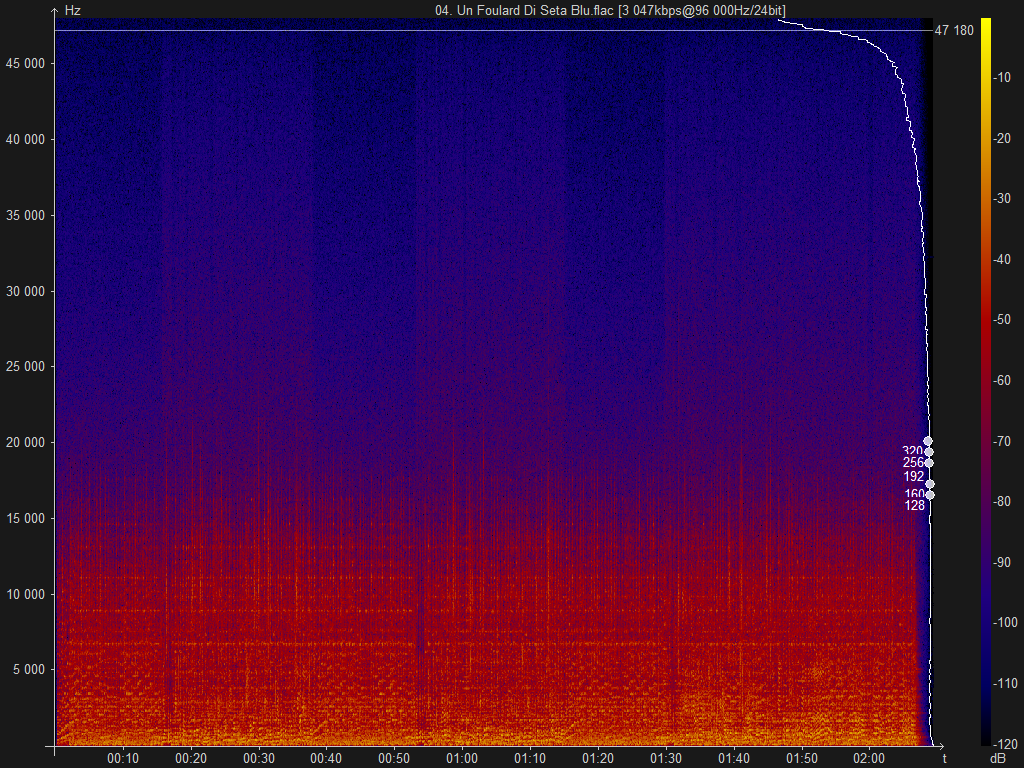Click the '-90' dB scale label
1024x768 pixels.
(x=1002, y=562)
